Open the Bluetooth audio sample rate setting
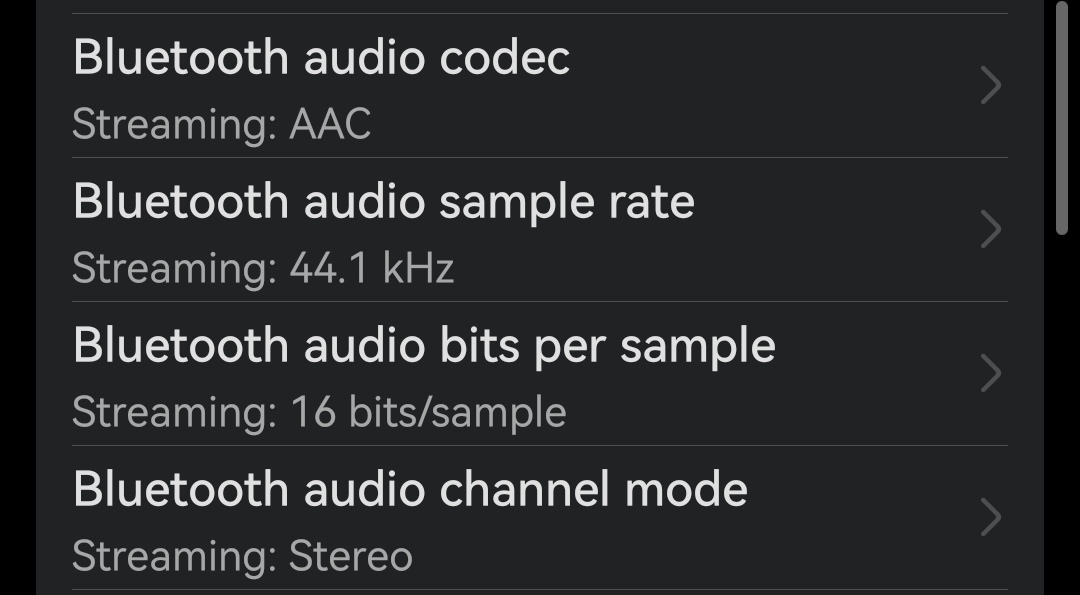1080x595 pixels. [x=500, y=231]
